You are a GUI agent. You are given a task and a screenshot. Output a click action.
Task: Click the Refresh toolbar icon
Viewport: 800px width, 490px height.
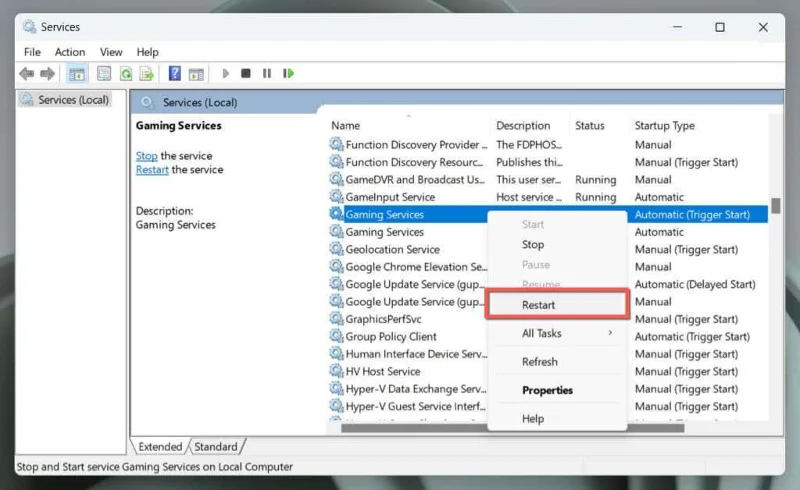coord(126,73)
